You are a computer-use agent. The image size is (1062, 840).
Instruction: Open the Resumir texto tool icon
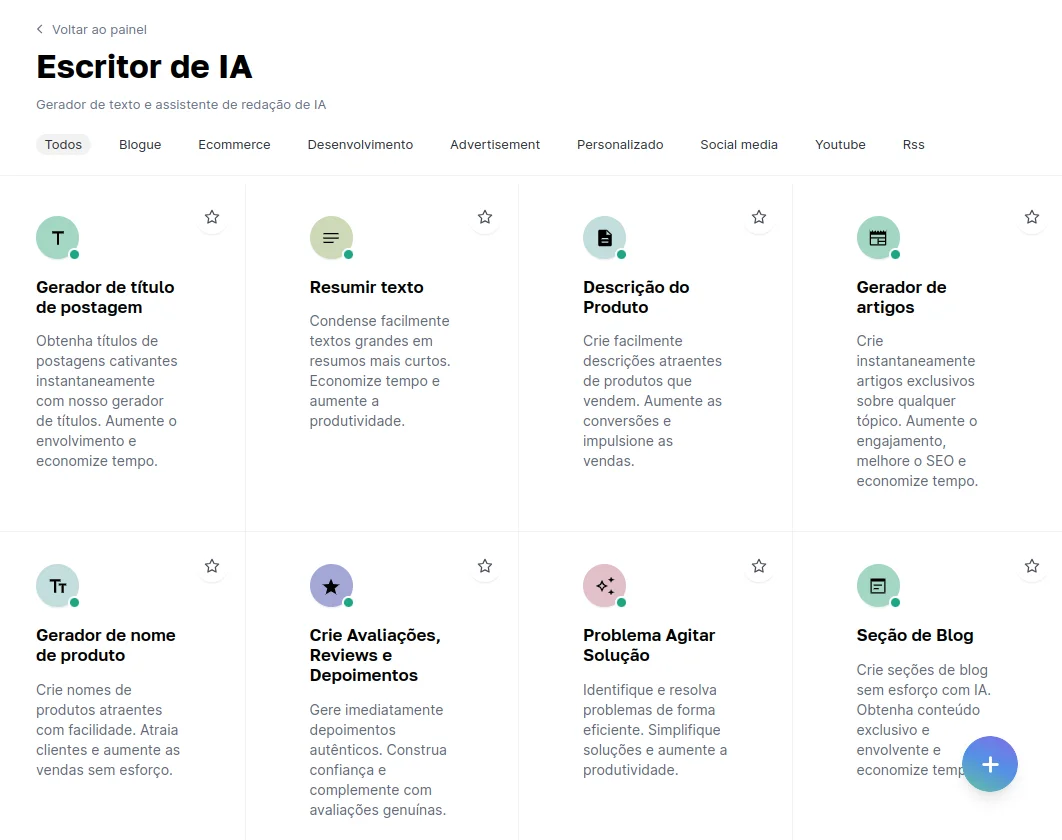tap(331, 238)
